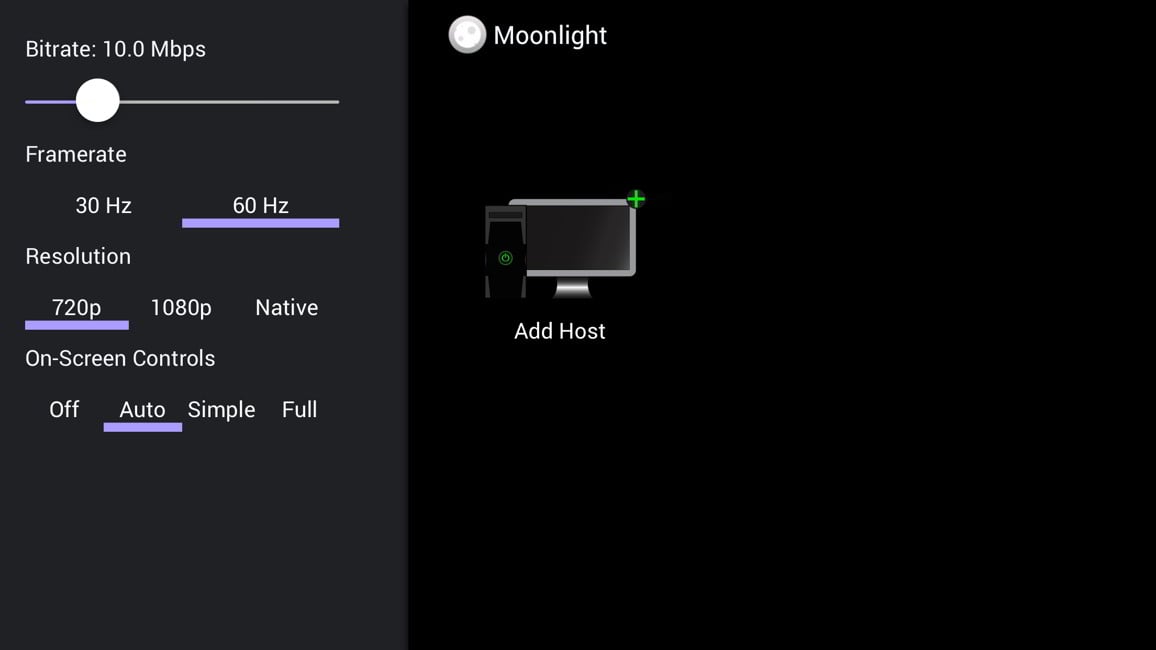Click the black PC tower graphic
This screenshot has height=650, width=1156.
505,251
